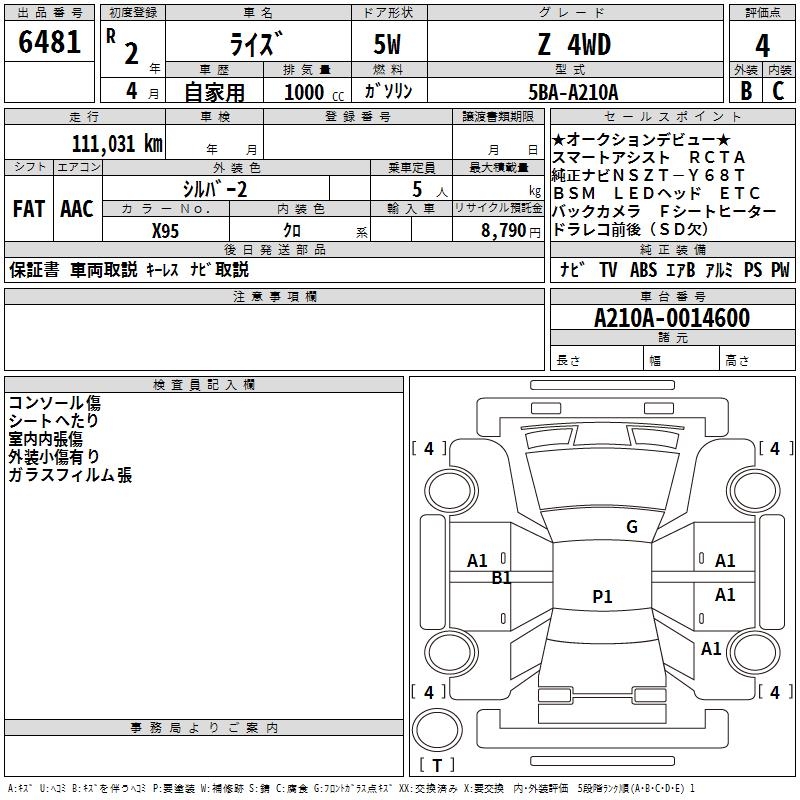
Task: Click セールスポイント header
Action: coord(672,116)
